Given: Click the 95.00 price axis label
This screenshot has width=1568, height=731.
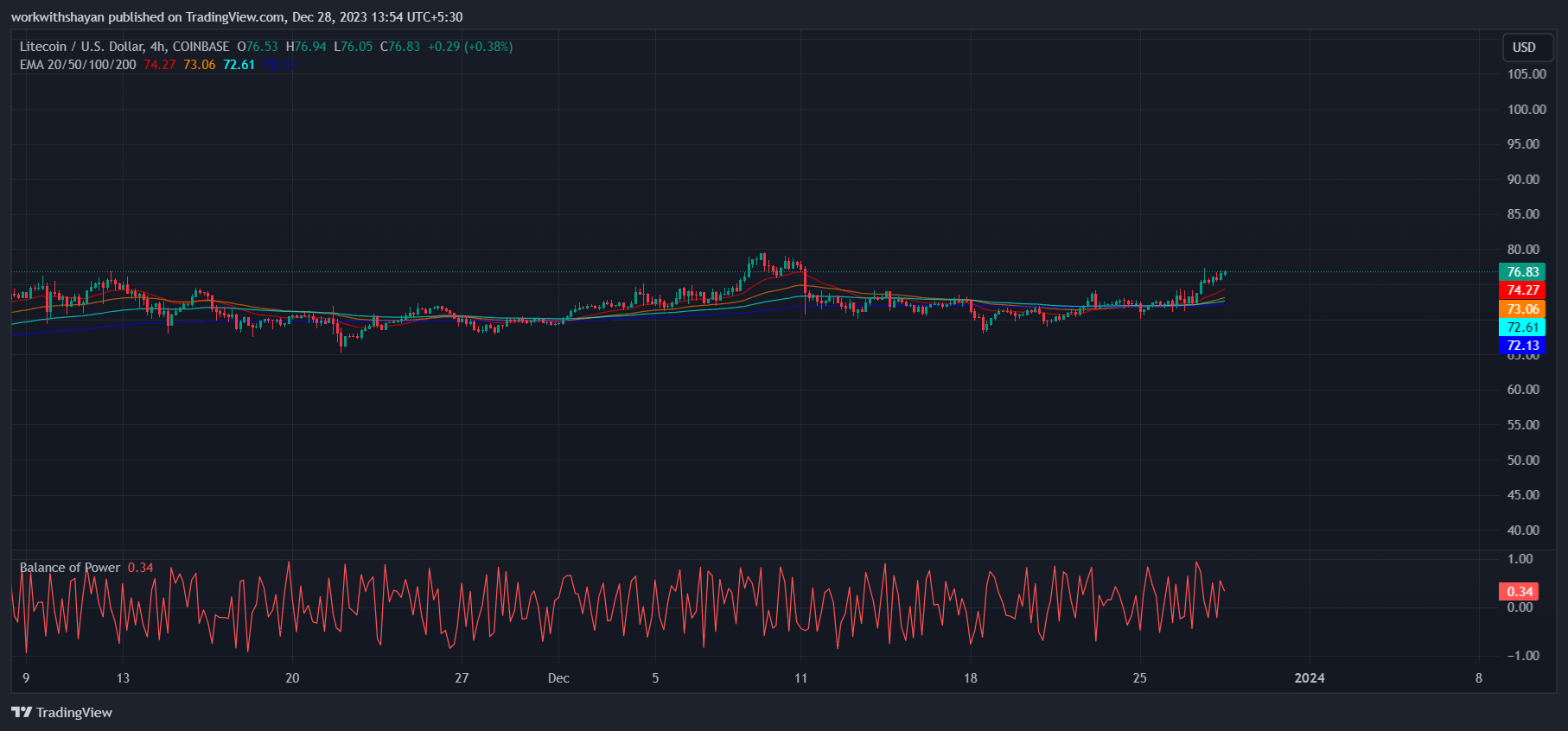Looking at the screenshot, I should [x=1523, y=144].
